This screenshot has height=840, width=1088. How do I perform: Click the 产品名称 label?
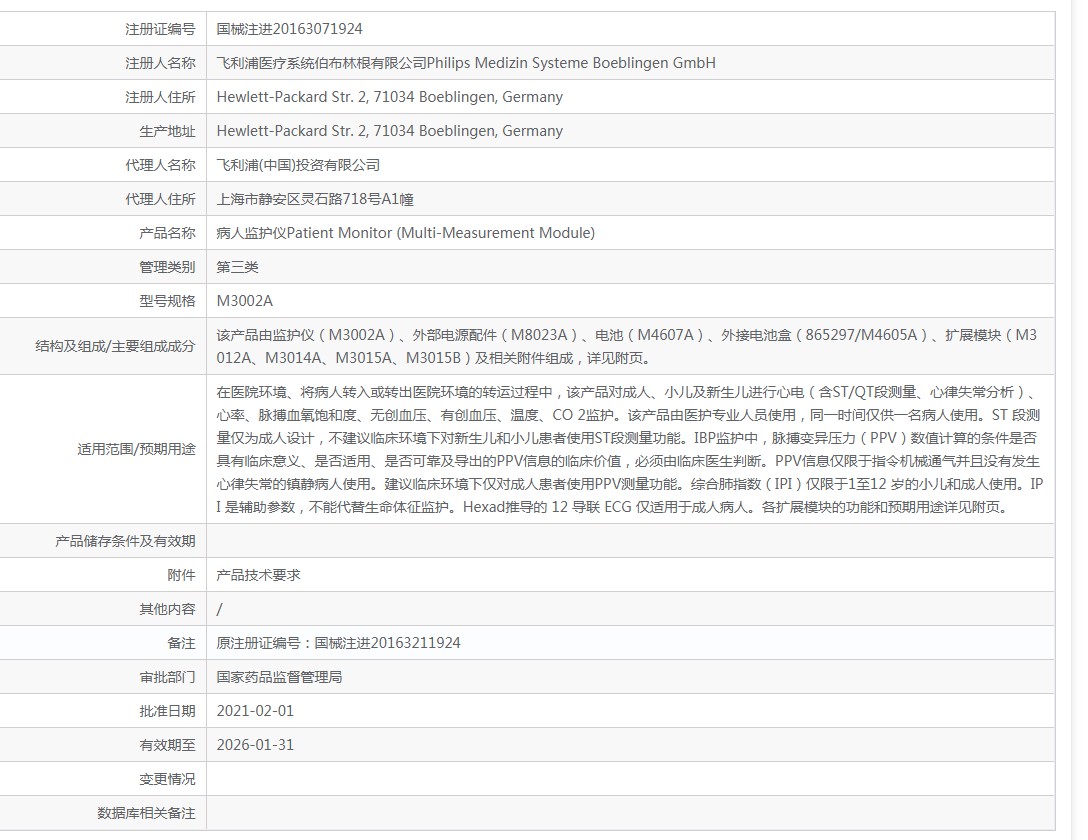(167, 233)
